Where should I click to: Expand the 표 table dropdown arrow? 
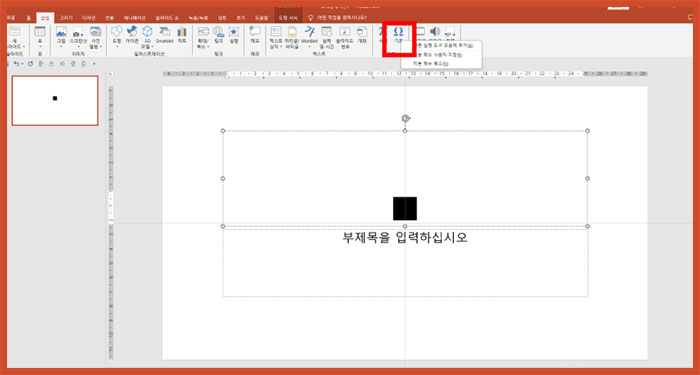[40, 46]
